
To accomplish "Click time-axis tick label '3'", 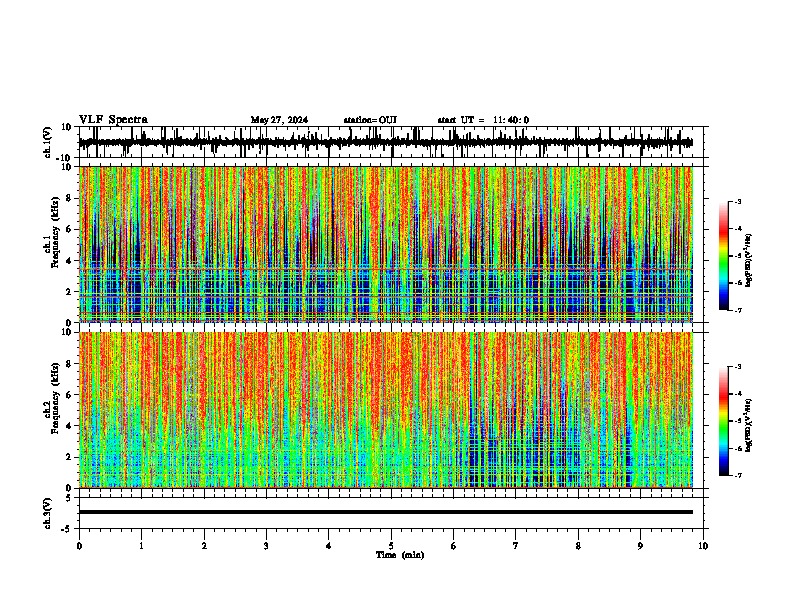I will click(266, 545).
